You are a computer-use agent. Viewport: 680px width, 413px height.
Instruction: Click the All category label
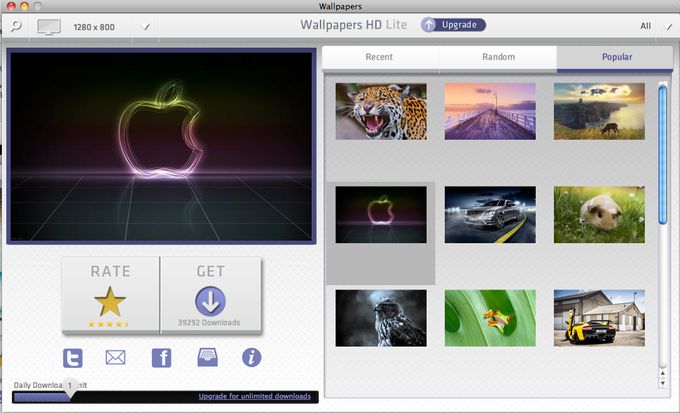coord(645,26)
